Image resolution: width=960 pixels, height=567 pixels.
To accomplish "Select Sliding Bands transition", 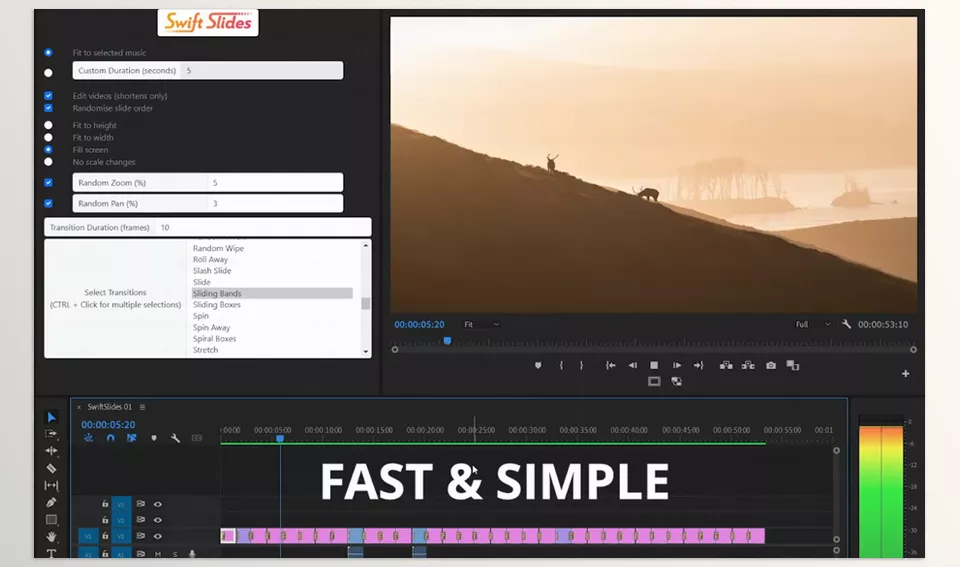I will [272, 293].
